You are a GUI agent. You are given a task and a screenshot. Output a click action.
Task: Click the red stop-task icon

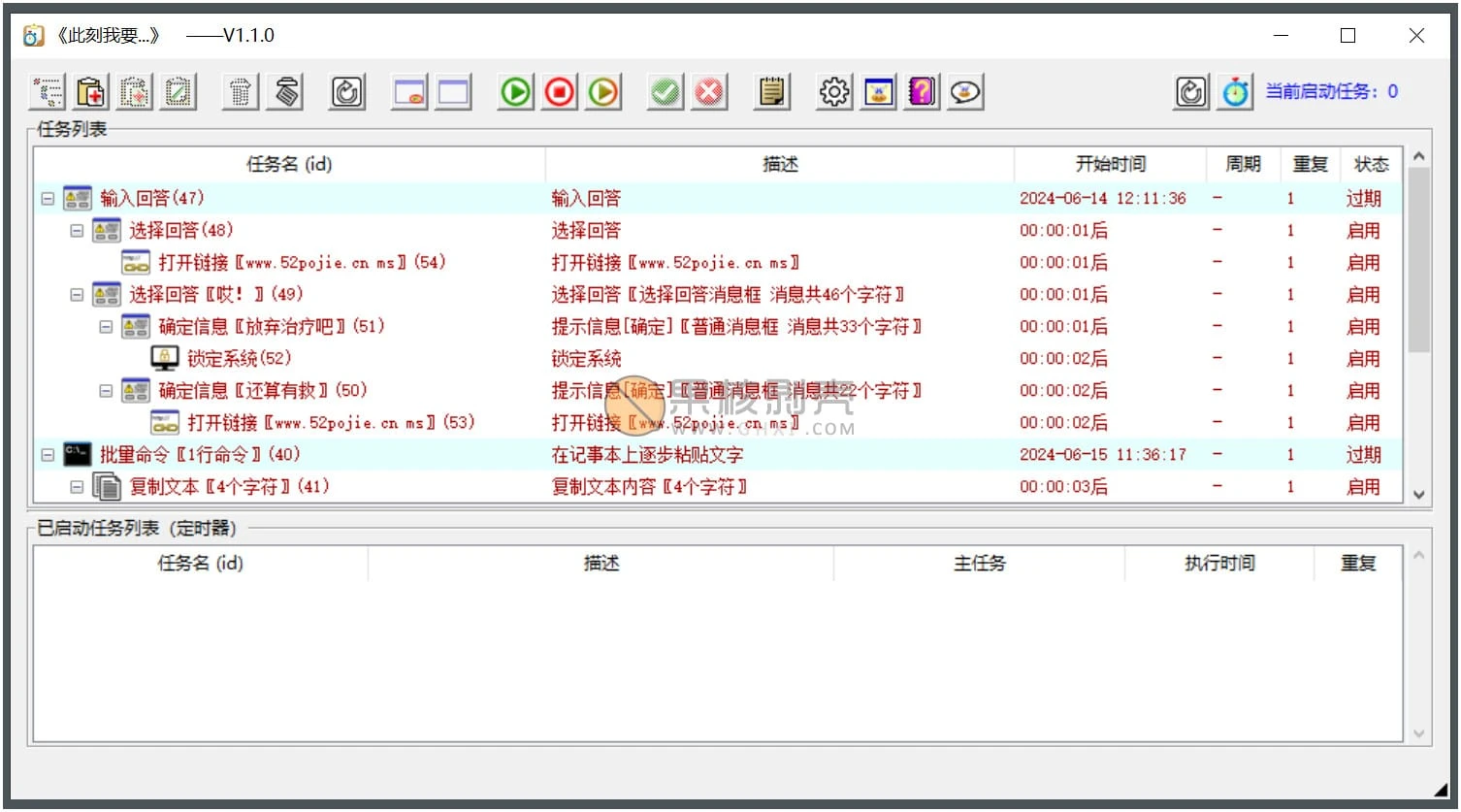(x=560, y=92)
